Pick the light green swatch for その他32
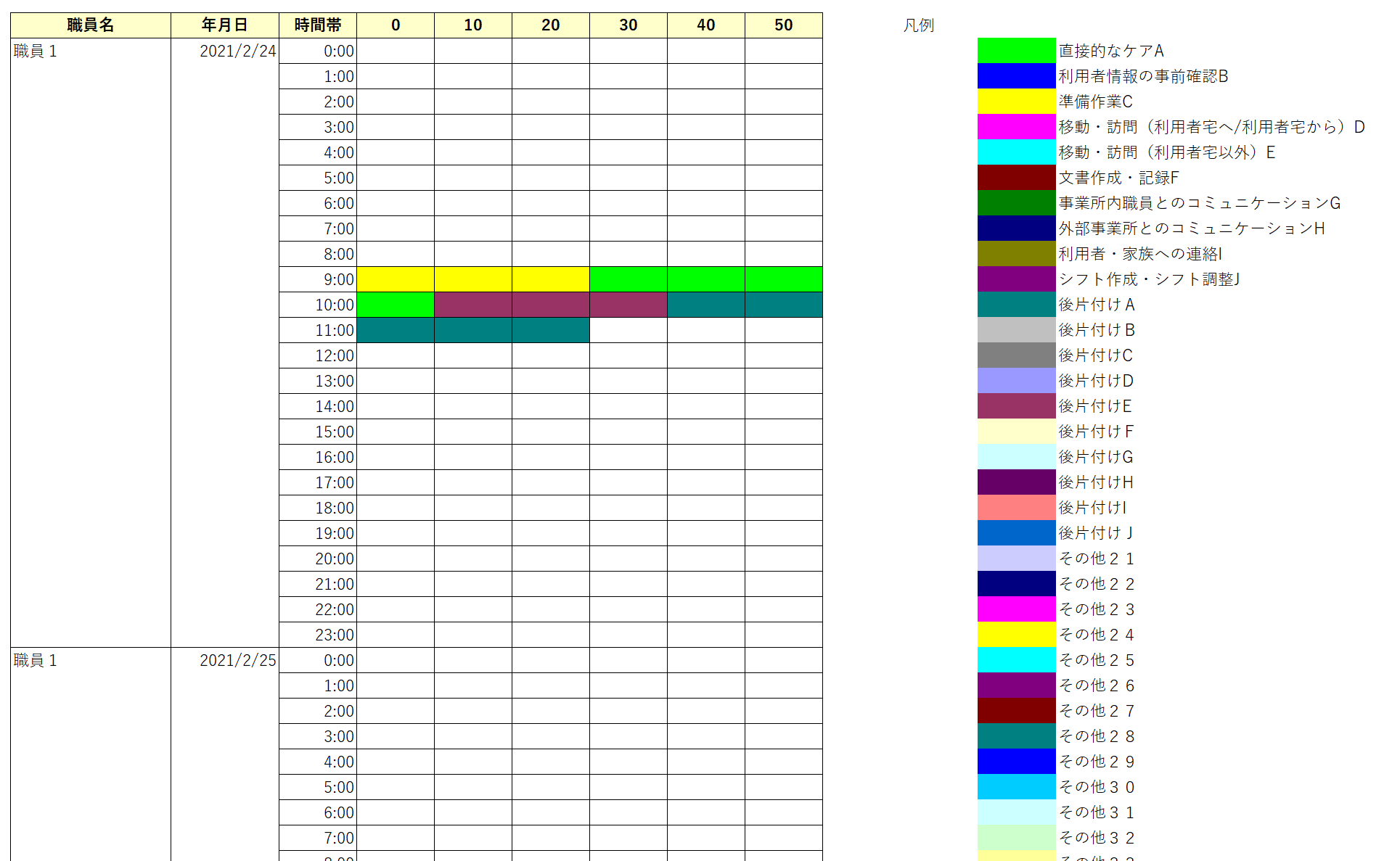 click(1016, 838)
